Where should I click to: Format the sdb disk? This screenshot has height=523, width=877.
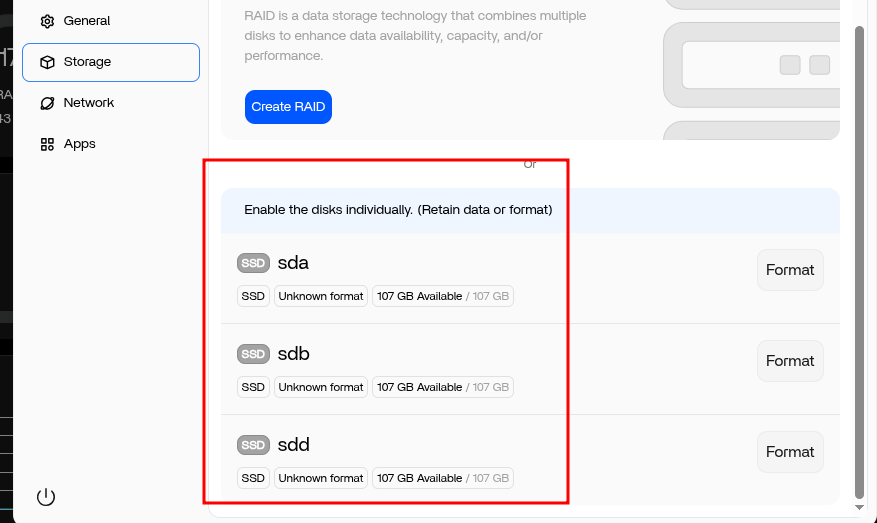click(x=790, y=361)
